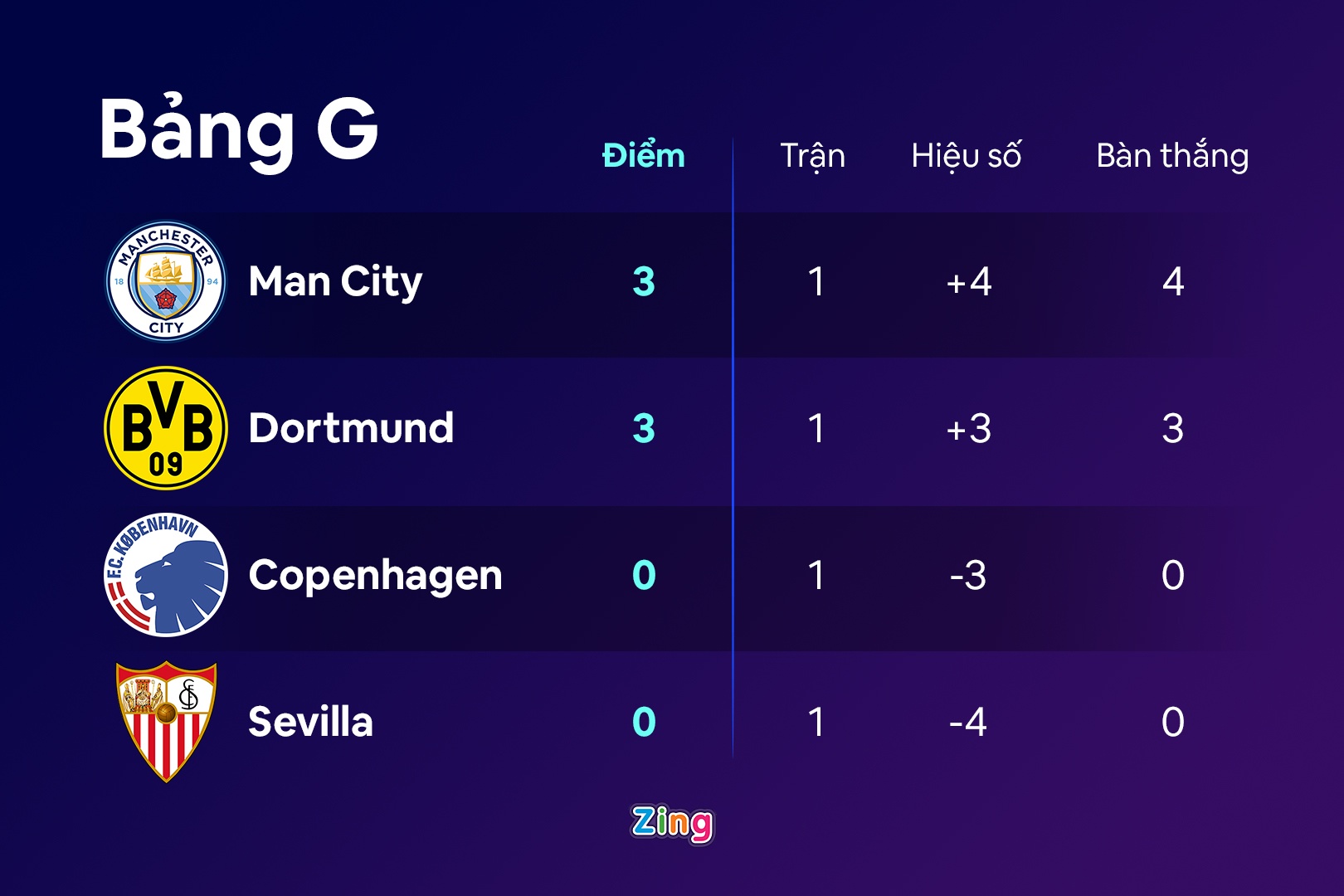Click Sevilla's points value 0
Screen dimensions: 1344x896
pos(644,722)
